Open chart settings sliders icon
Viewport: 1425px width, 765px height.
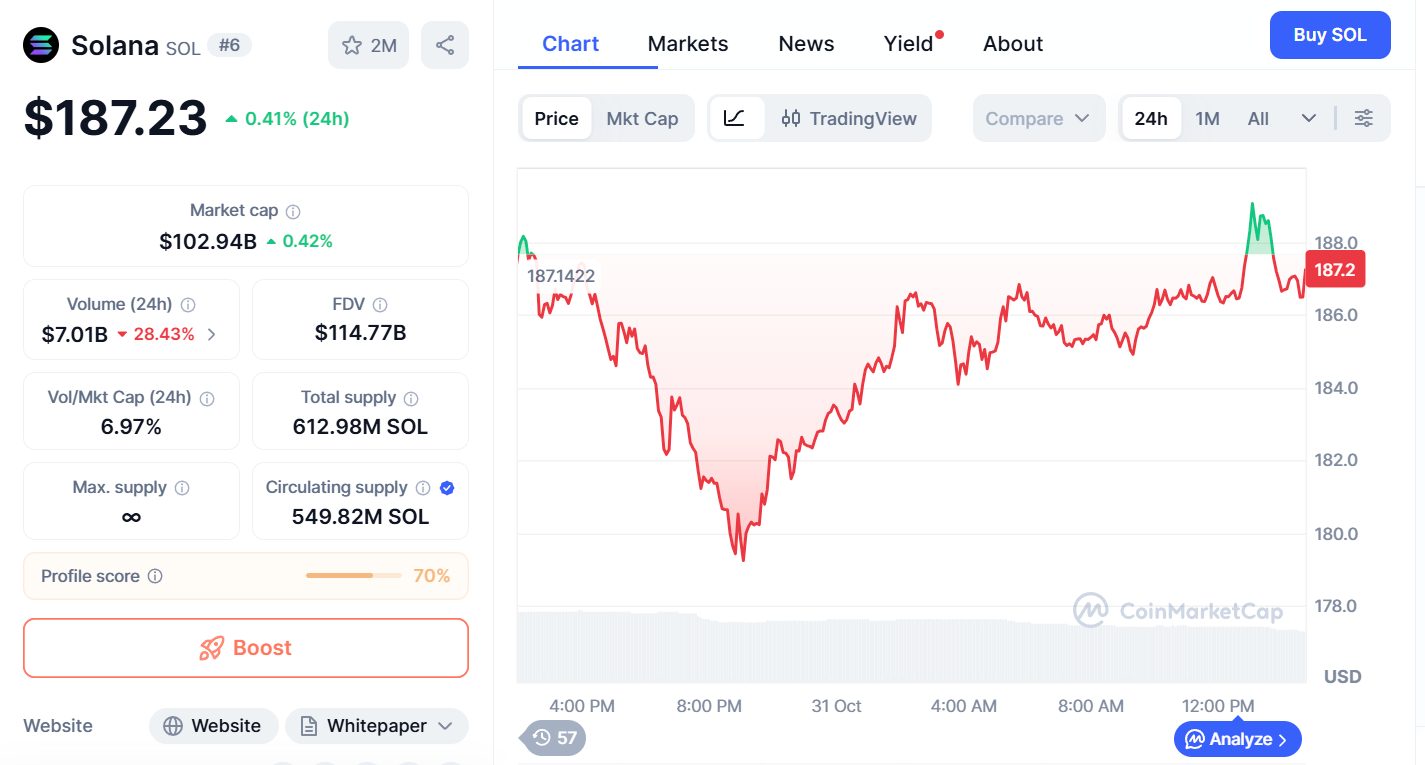coord(1363,118)
